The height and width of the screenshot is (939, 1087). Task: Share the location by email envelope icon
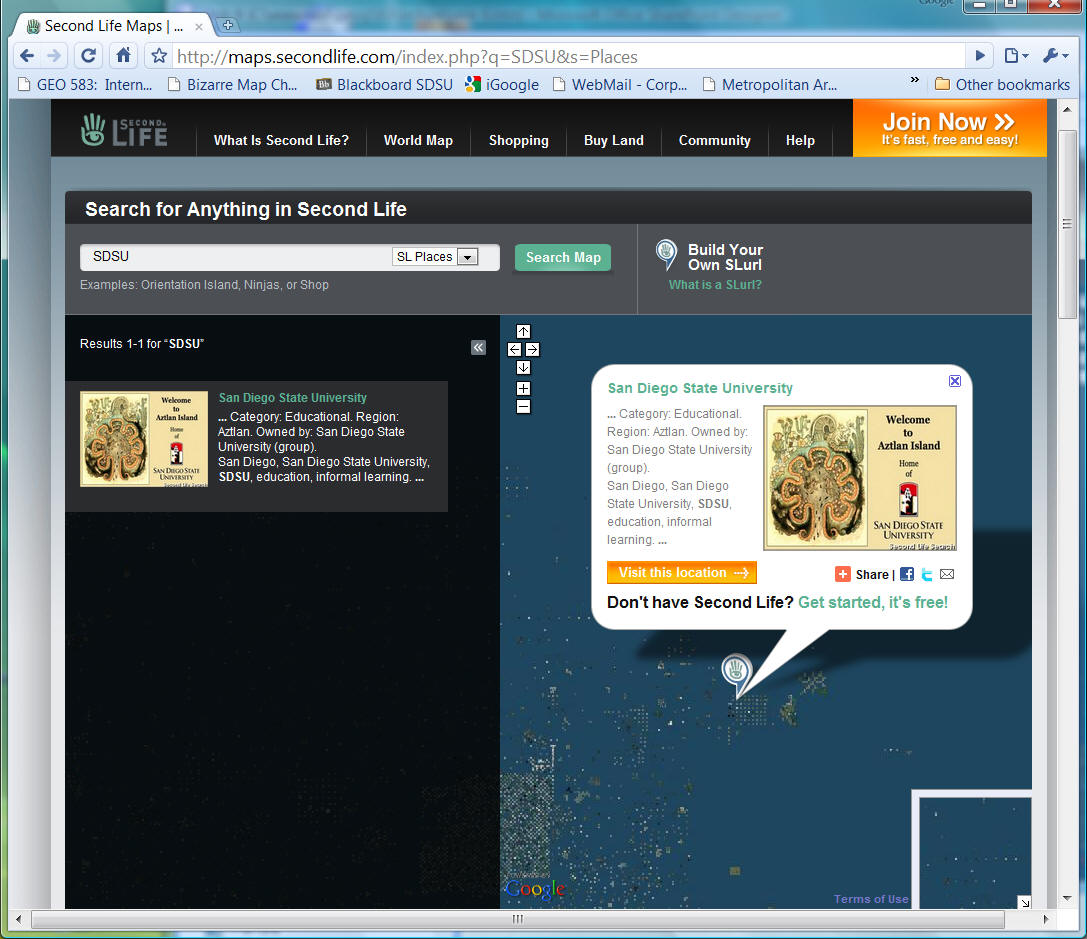tap(947, 574)
